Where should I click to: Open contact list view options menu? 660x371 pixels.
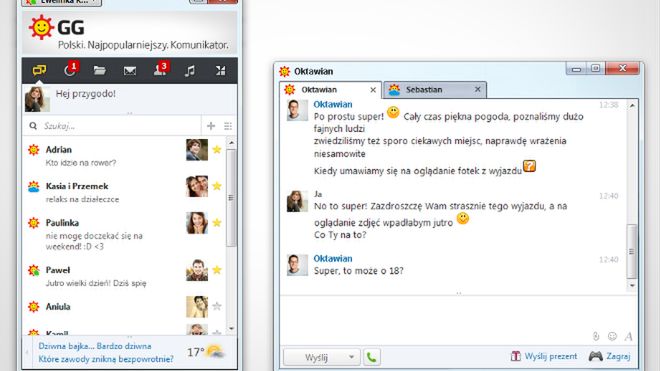tap(228, 126)
